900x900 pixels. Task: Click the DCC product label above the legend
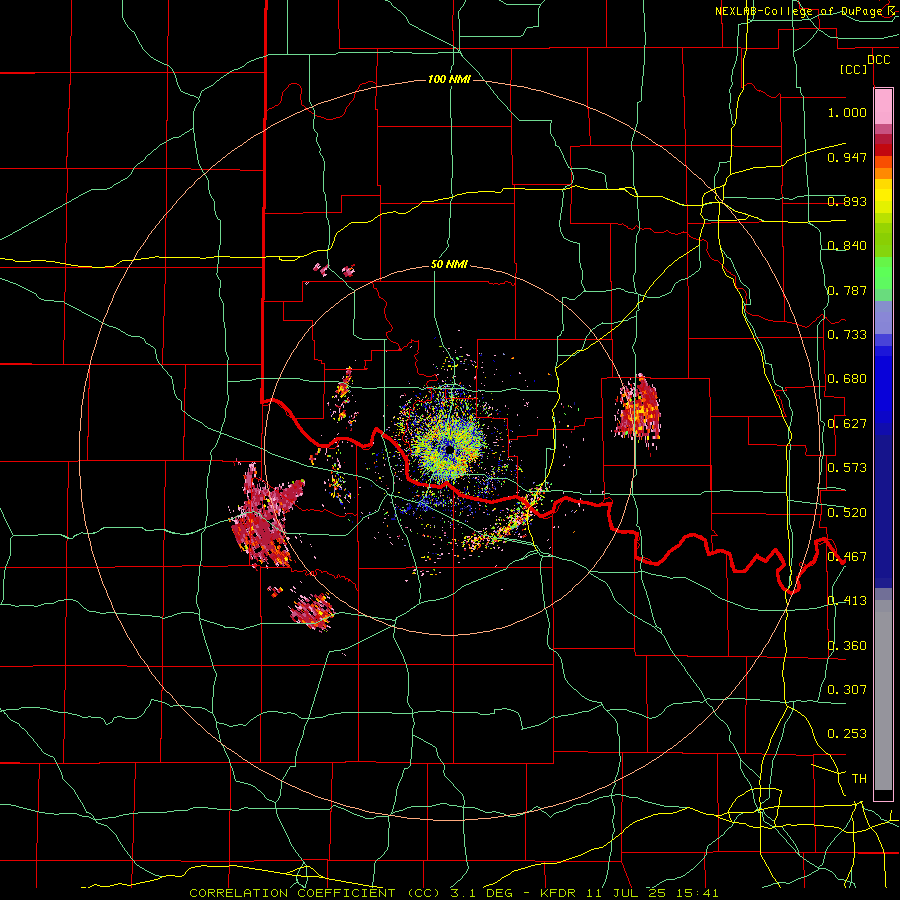point(878,60)
